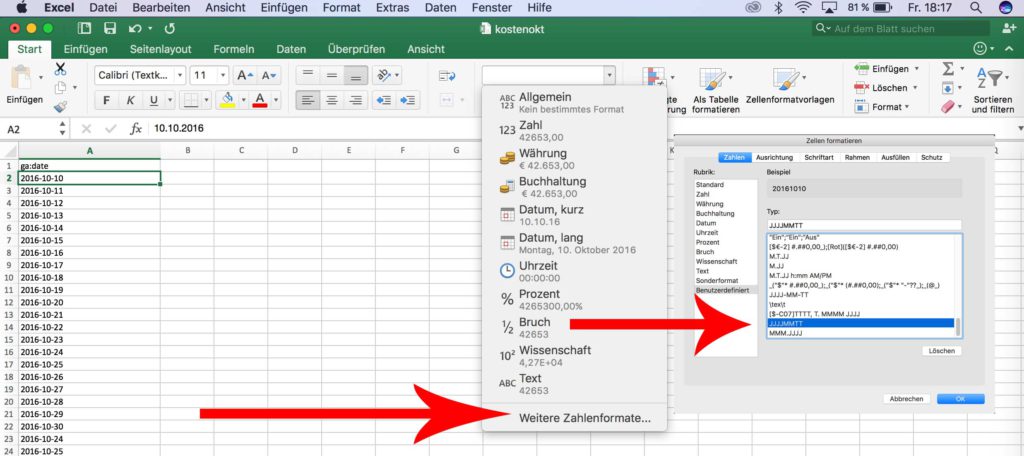Image resolution: width=1024 pixels, height=456 pixels.
Task: Expand the font color dropdown arrow
Action: pyautogui.click(x=276, y=101)
